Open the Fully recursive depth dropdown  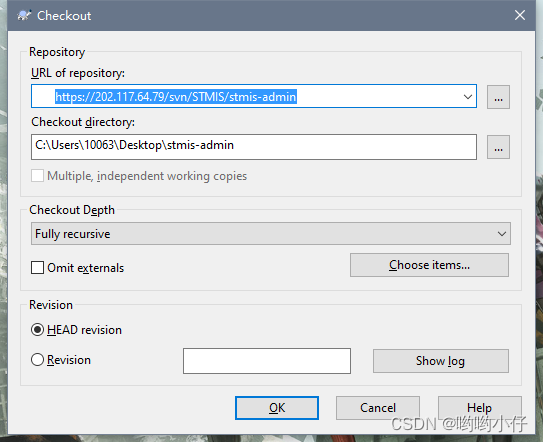coord(270,234)
